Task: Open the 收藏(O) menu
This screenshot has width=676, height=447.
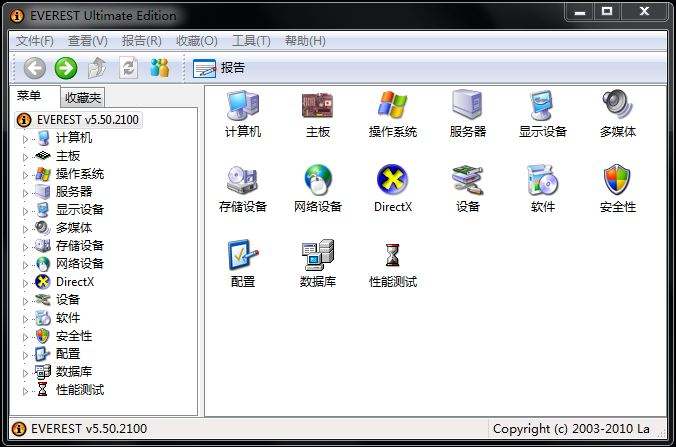Action: (197, 41)
